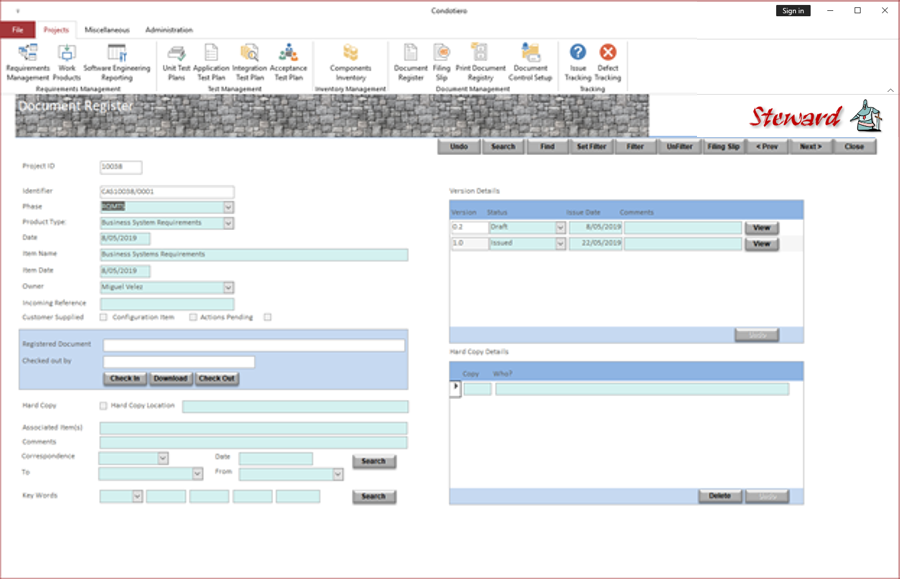This screenshot has width=900, height=579.
Task: Open Status dropdown for version 1.0
Action: (560, 244)
